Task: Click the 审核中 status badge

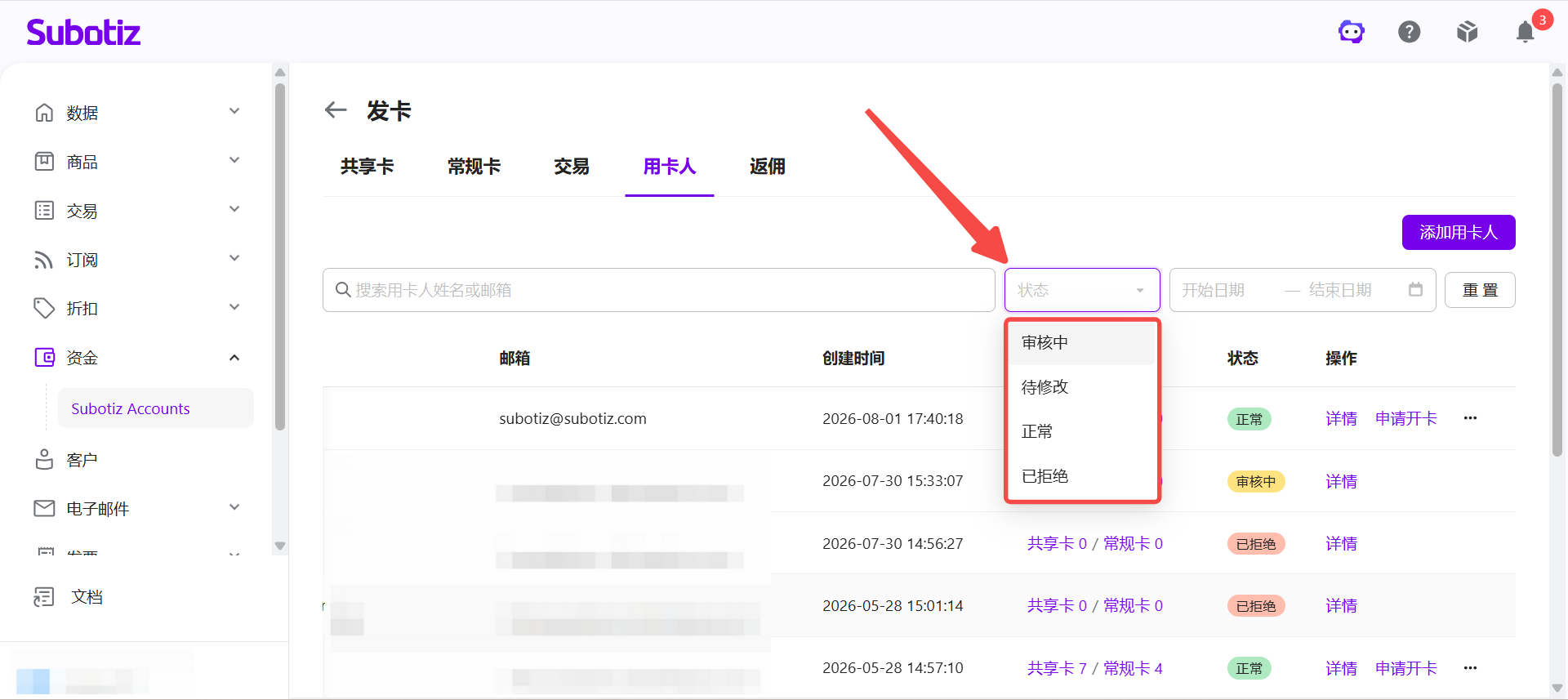Action: point(1256,482)
